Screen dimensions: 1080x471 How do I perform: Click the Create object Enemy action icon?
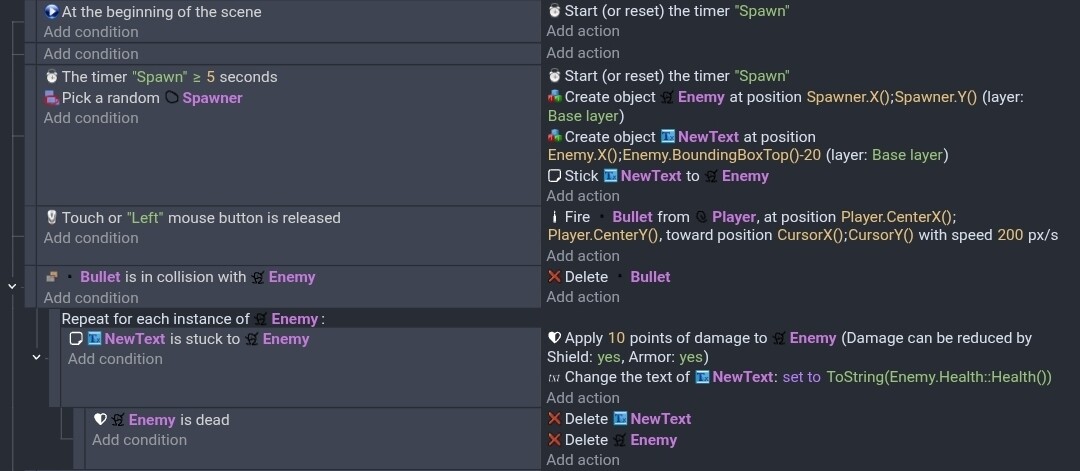point(555,97)
